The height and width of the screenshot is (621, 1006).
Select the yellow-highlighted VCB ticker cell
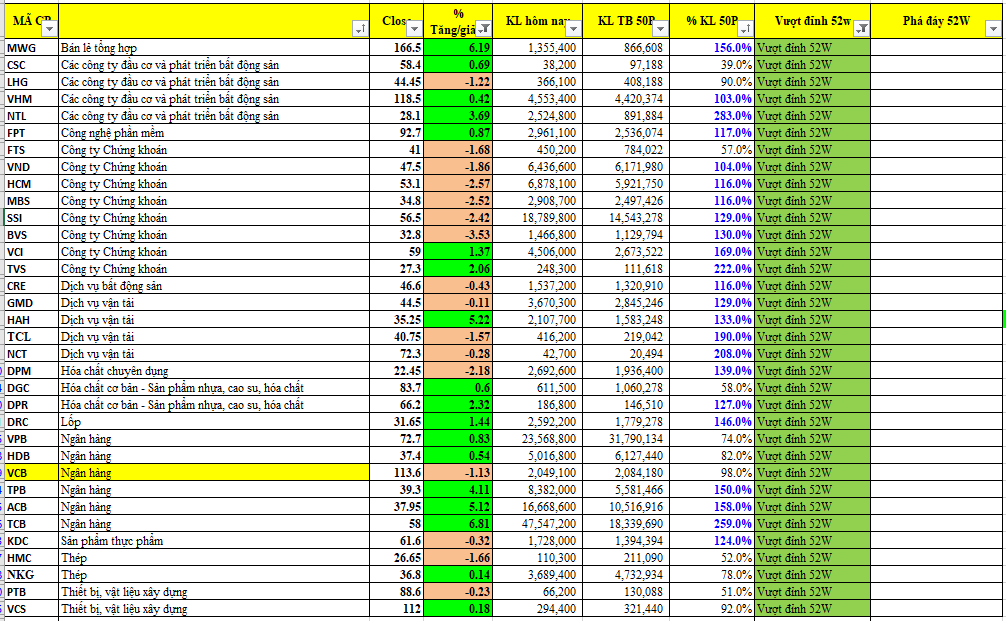pos(30,473)
